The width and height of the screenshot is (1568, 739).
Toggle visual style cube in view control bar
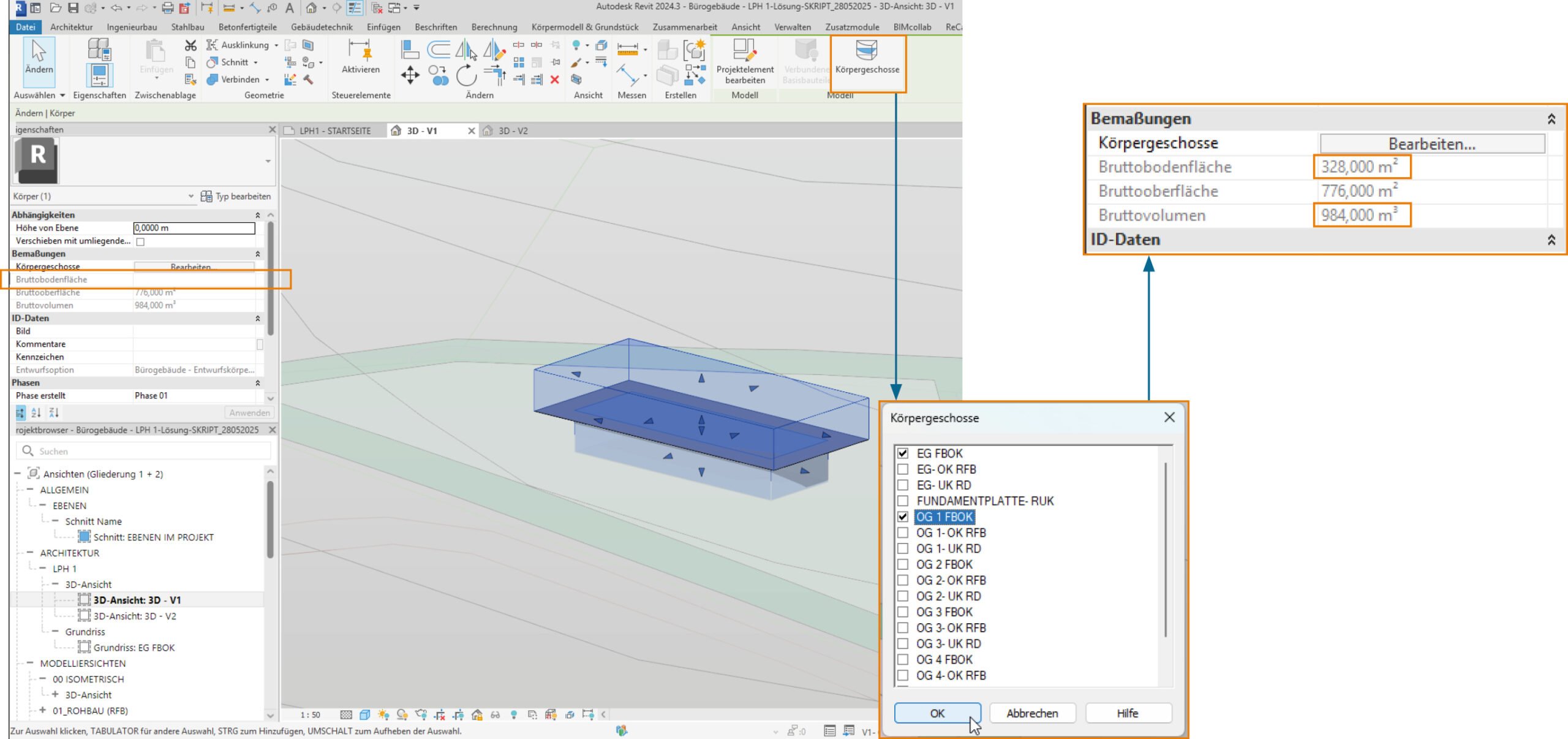[x=364, y=714]
